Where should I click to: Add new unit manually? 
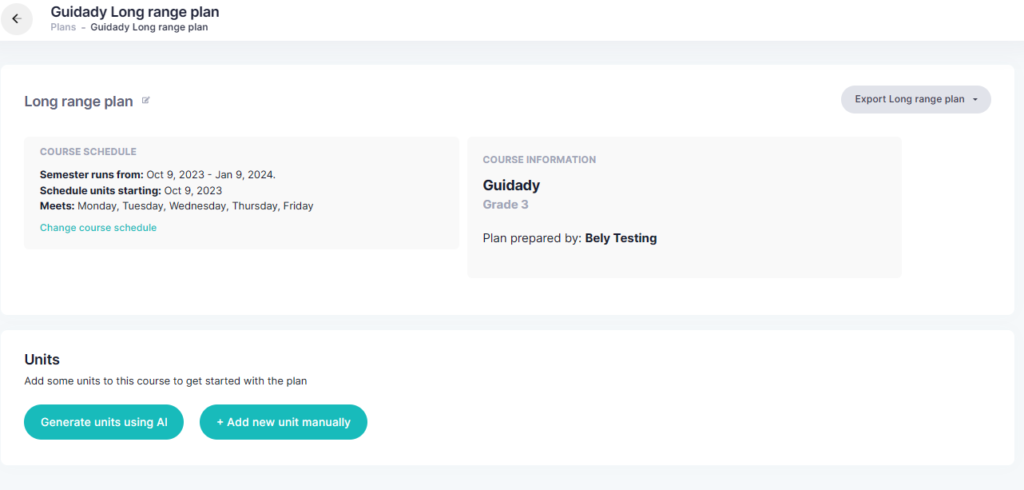pos(283,422)
